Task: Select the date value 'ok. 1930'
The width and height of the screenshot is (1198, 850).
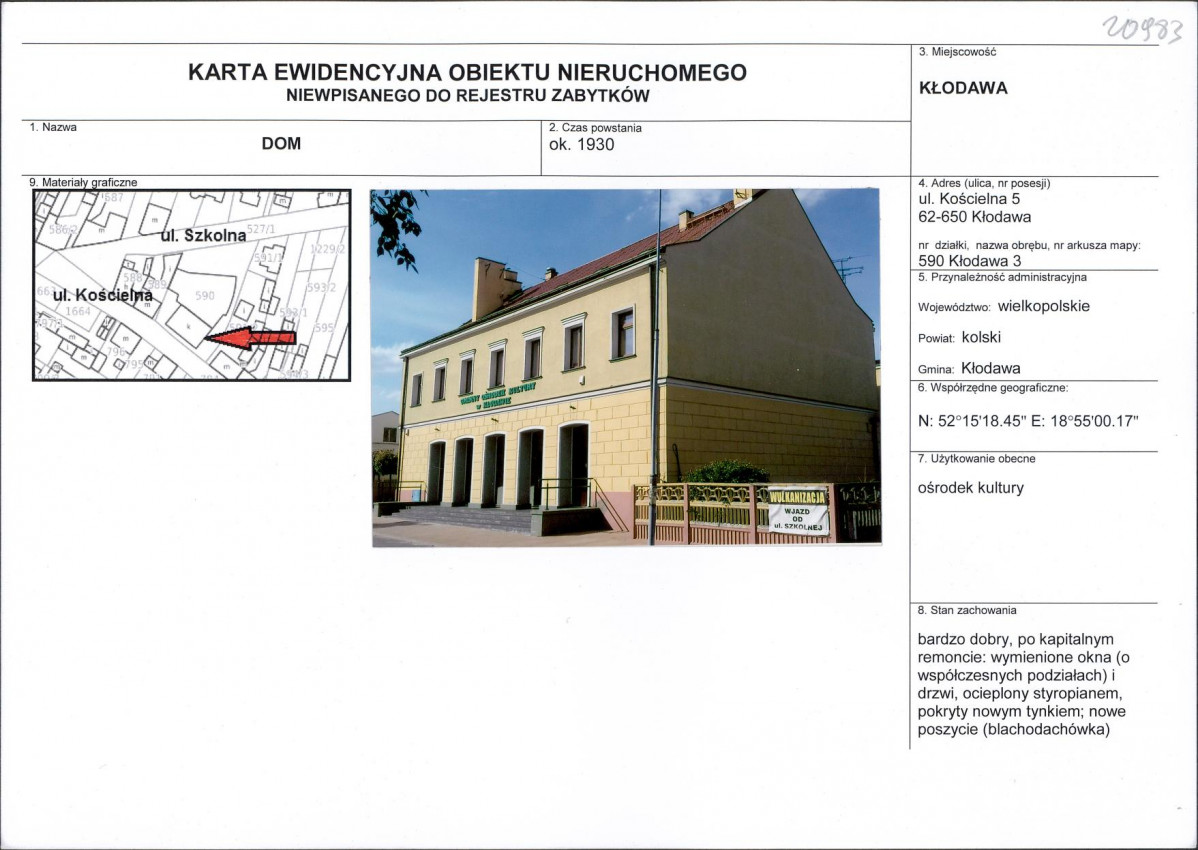Action: coord(581,144)
